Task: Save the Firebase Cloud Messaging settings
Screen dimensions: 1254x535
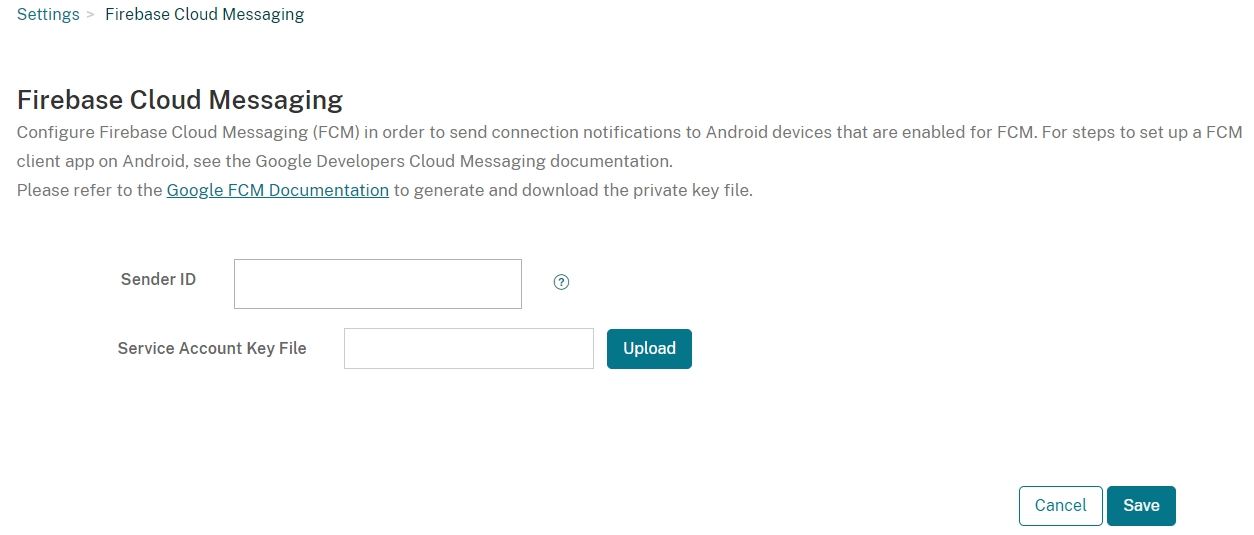Action: click(x=1141, y=506)
